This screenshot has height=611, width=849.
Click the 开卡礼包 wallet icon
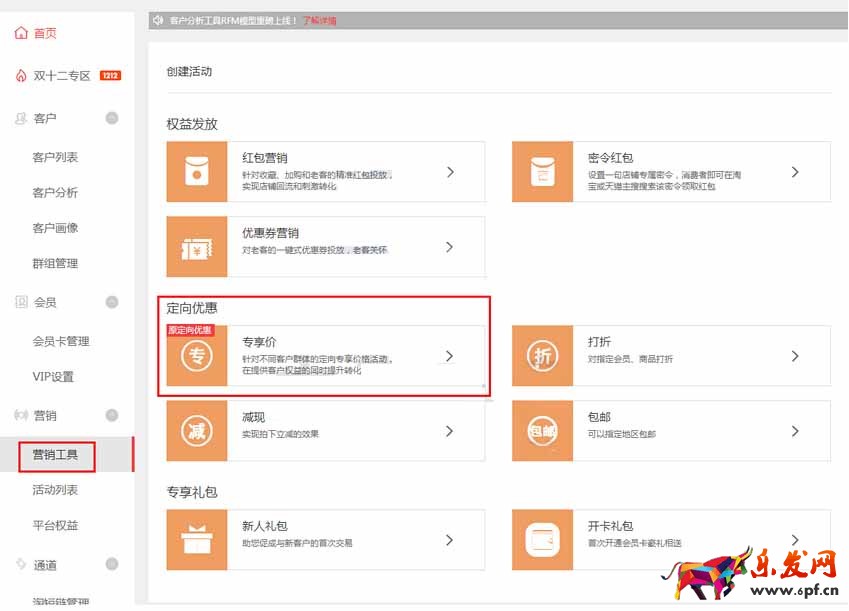tap(542, 540)
